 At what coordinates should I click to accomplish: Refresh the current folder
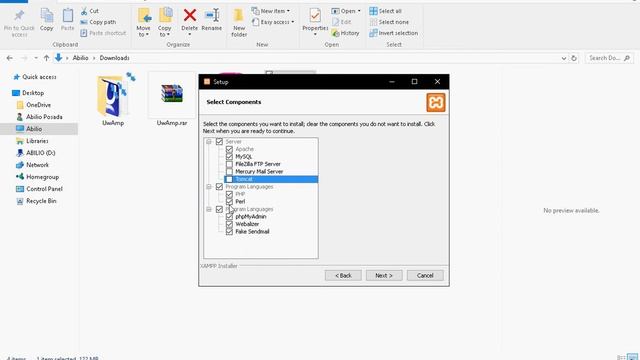pos(574,58)
